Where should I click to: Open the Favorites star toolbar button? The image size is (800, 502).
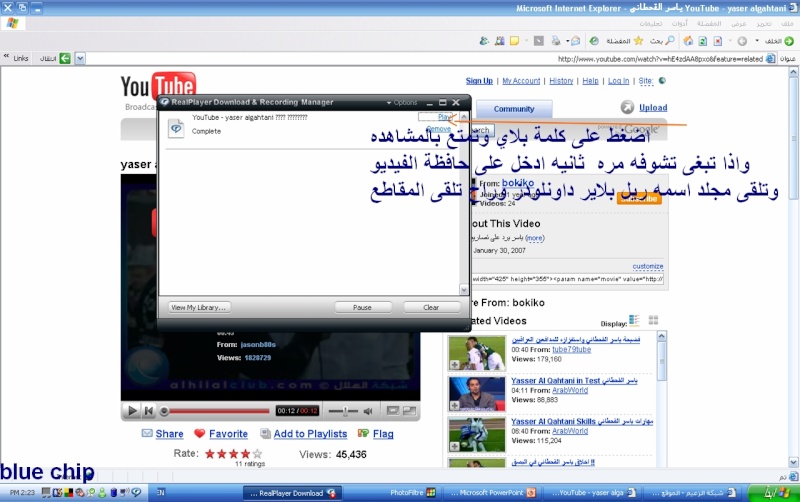[x=625, y=41]
